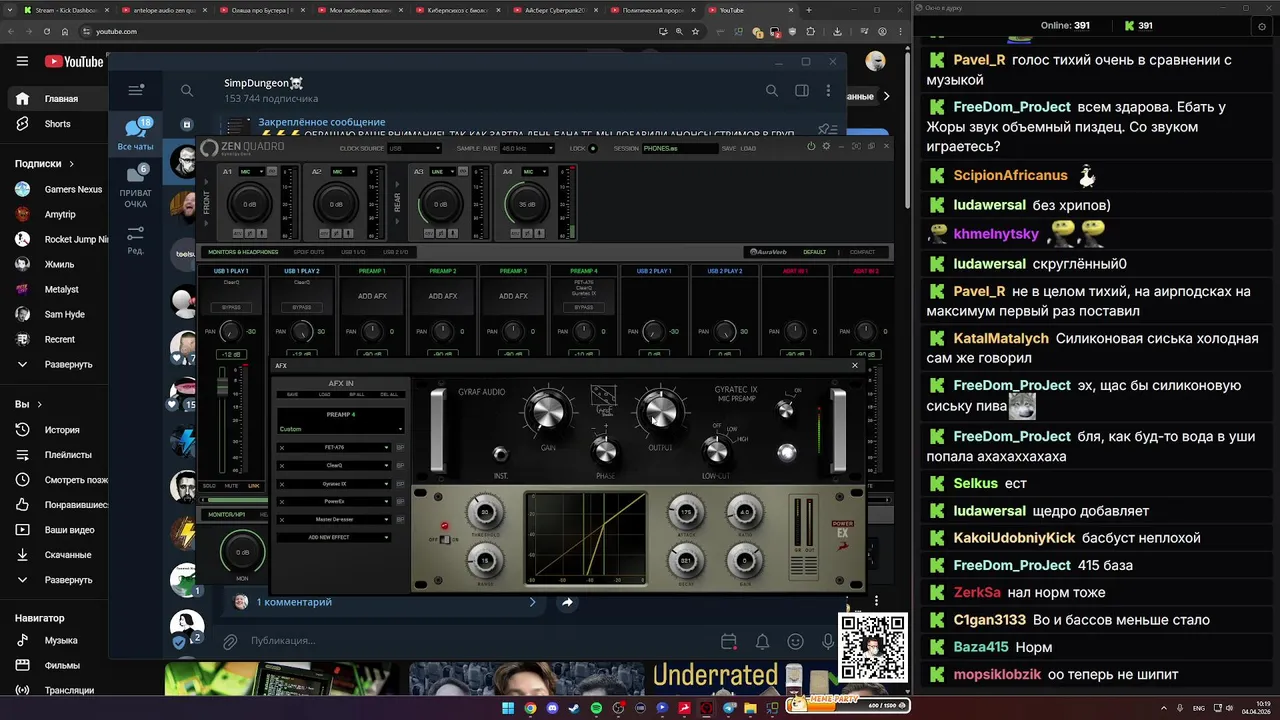Click the MONITOR/HP1 volume knob
The height and width of the screenshot is (720, 1280).
pyautogui.click(x=243, y=553)
